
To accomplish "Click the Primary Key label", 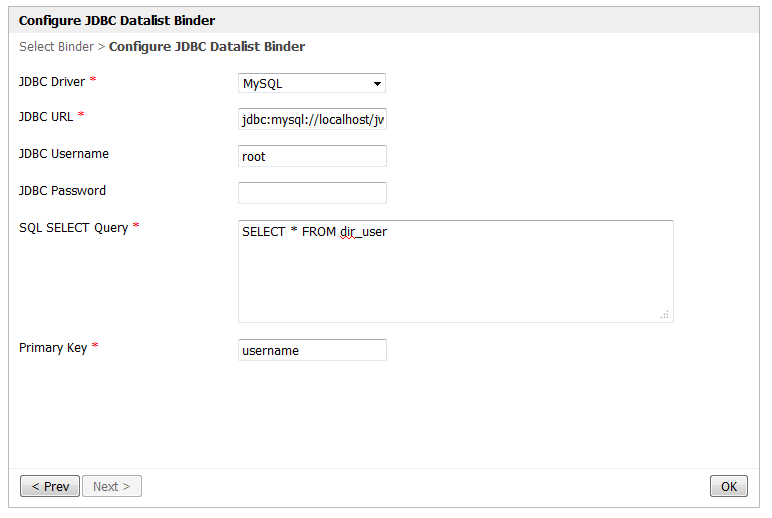I will pyautogui.click(x=53, y=348).
